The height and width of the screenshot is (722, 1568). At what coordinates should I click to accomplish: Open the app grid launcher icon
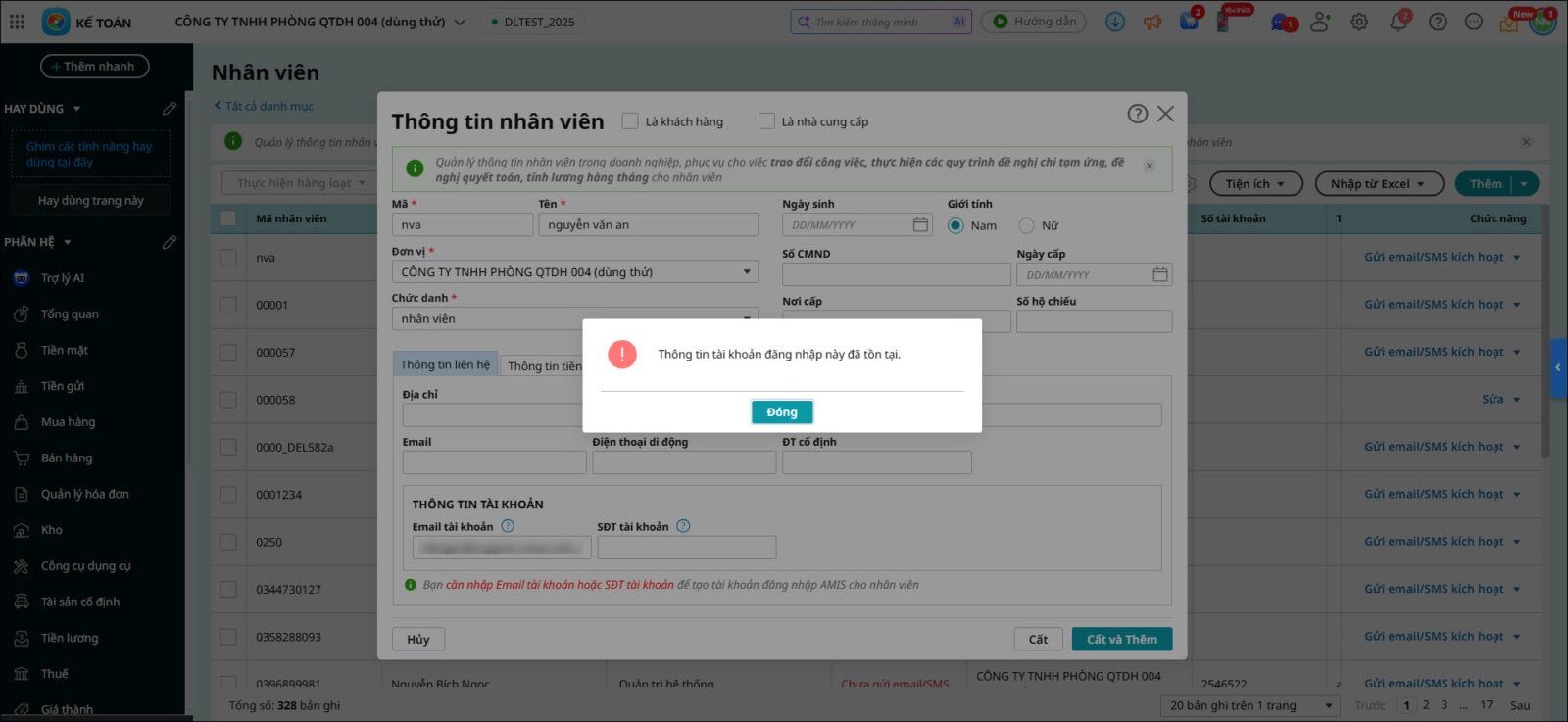click(17, 22)
